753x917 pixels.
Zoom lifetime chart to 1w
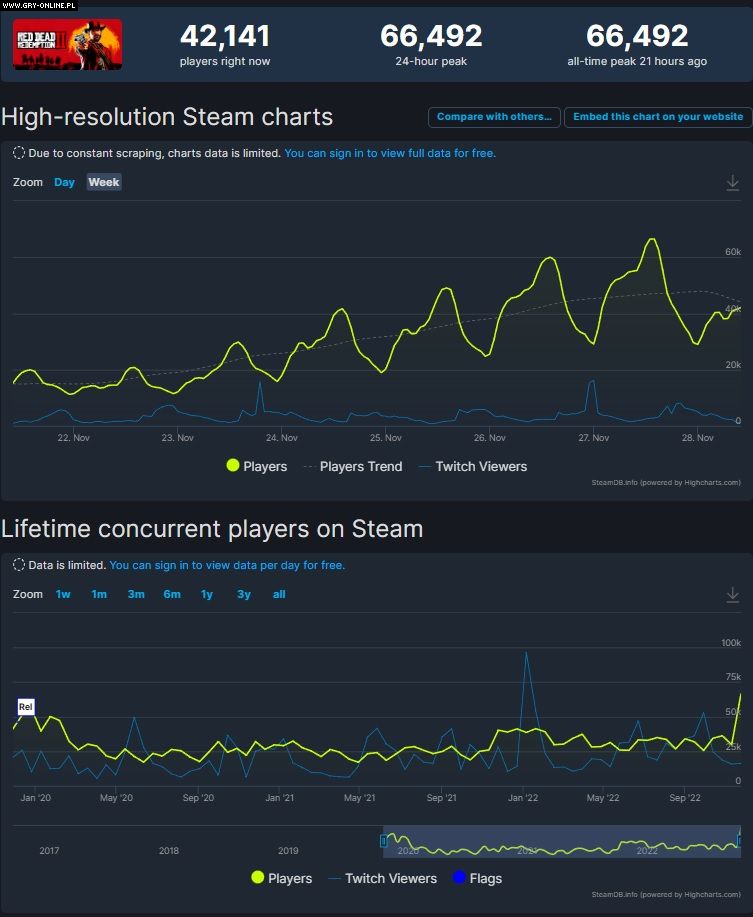[x=63, y=594]
